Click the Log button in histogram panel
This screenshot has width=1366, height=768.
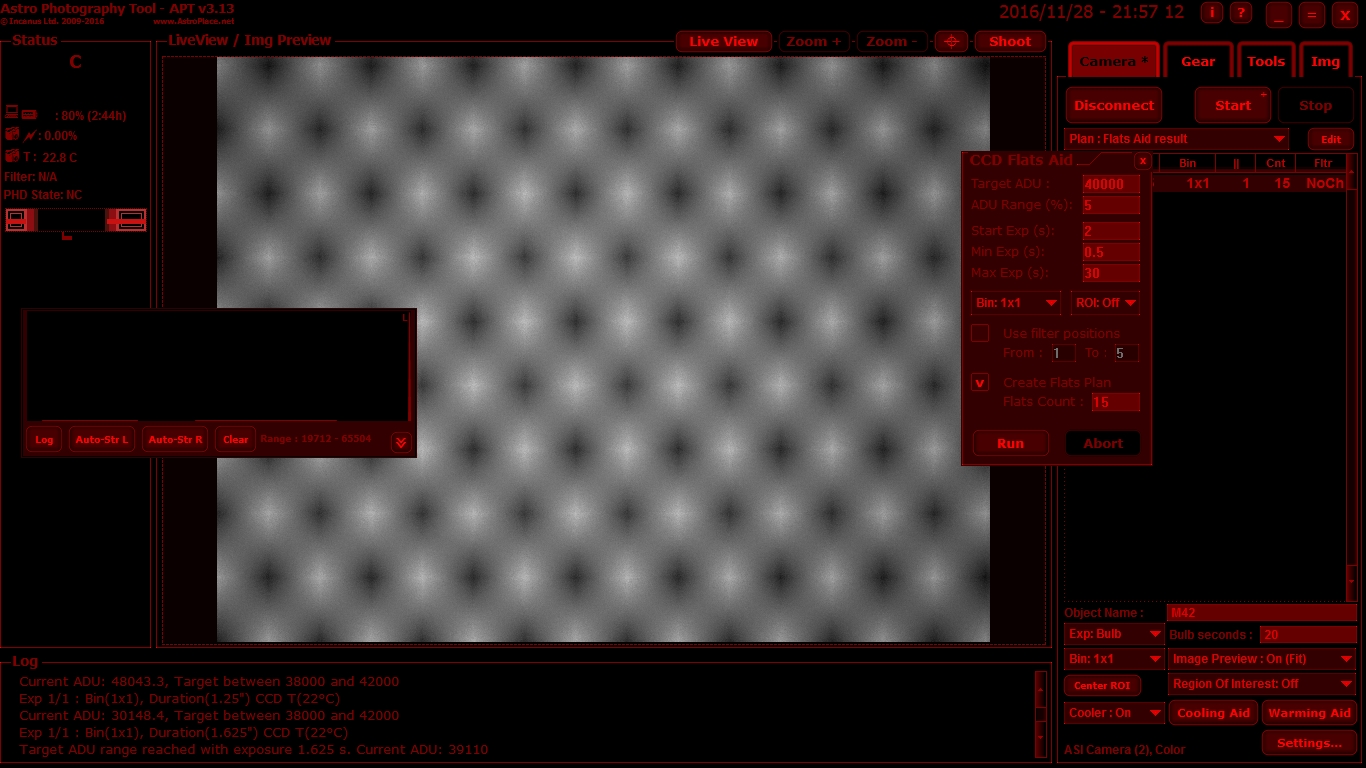coord(44,439)
